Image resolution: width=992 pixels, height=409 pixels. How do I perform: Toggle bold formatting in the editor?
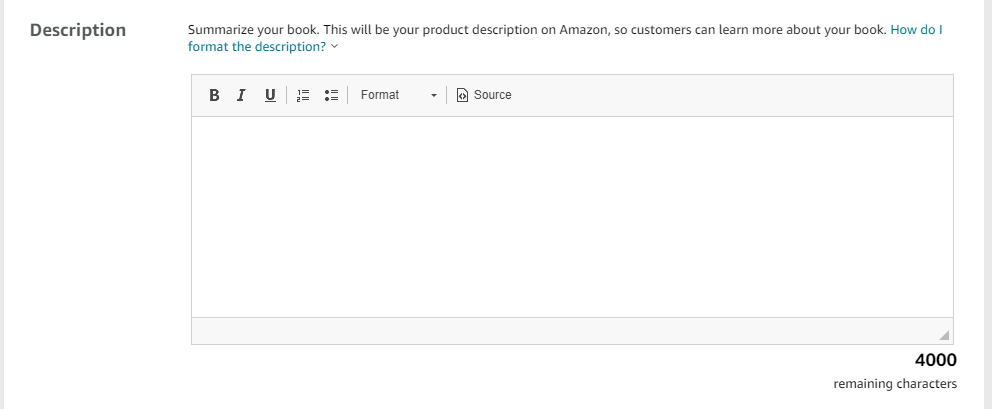pos(214,95)
